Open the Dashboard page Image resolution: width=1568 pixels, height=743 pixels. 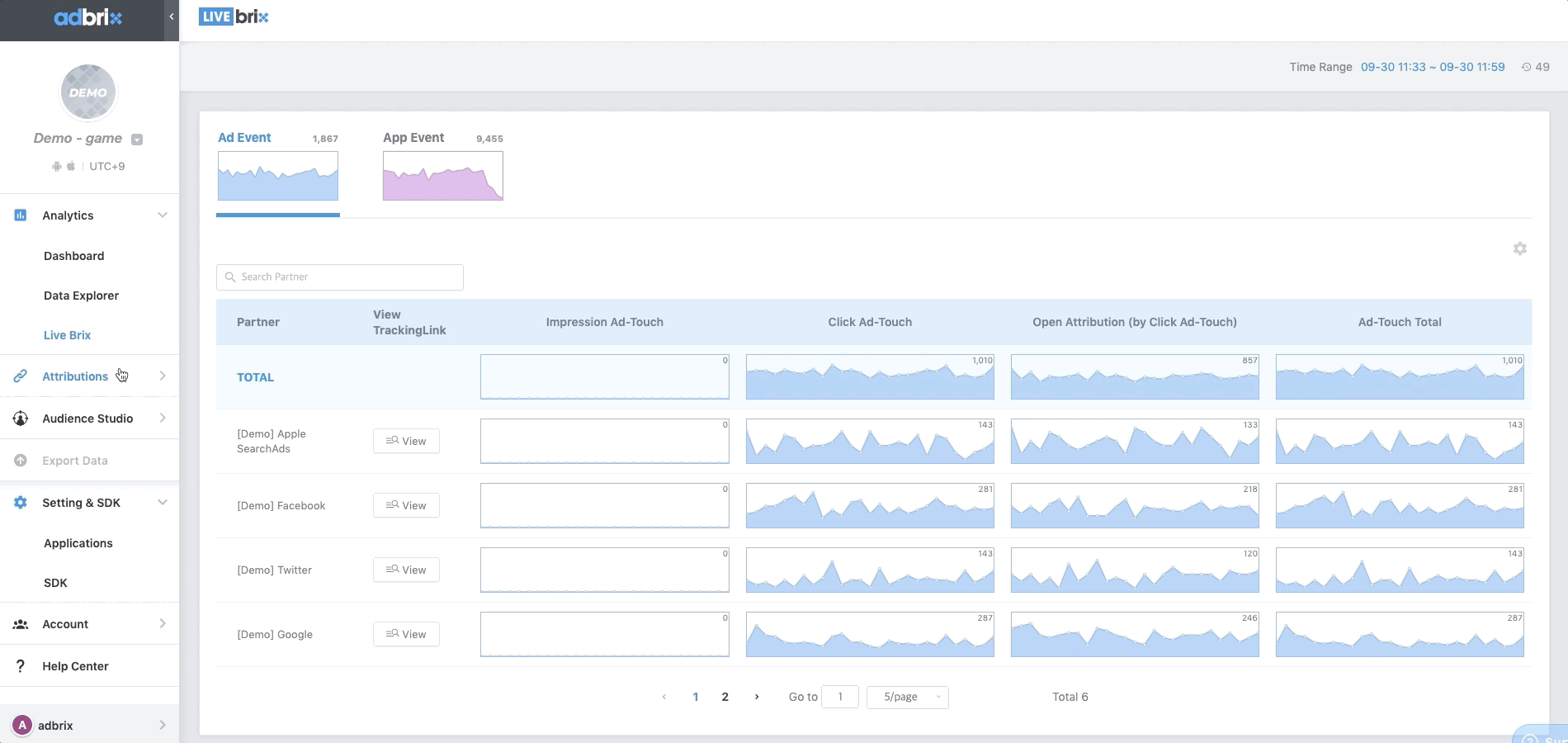coord(74,256)
